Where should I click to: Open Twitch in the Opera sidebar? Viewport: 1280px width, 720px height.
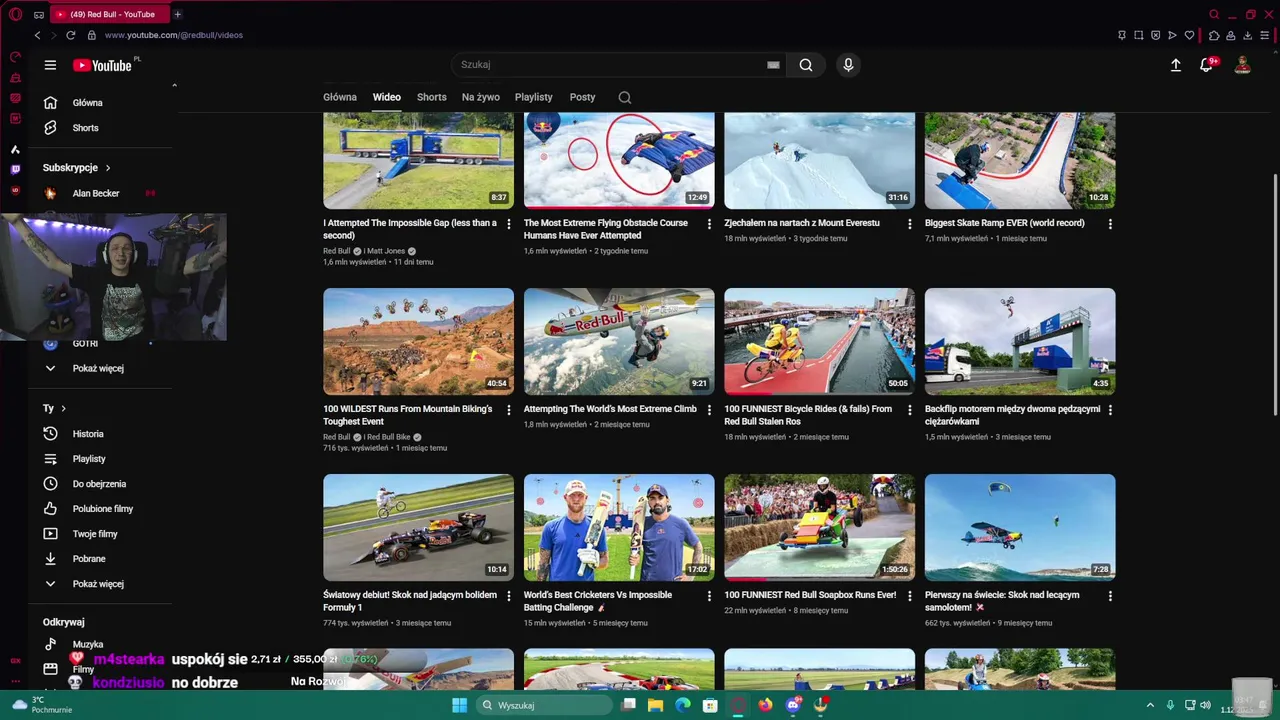point(15,169)
